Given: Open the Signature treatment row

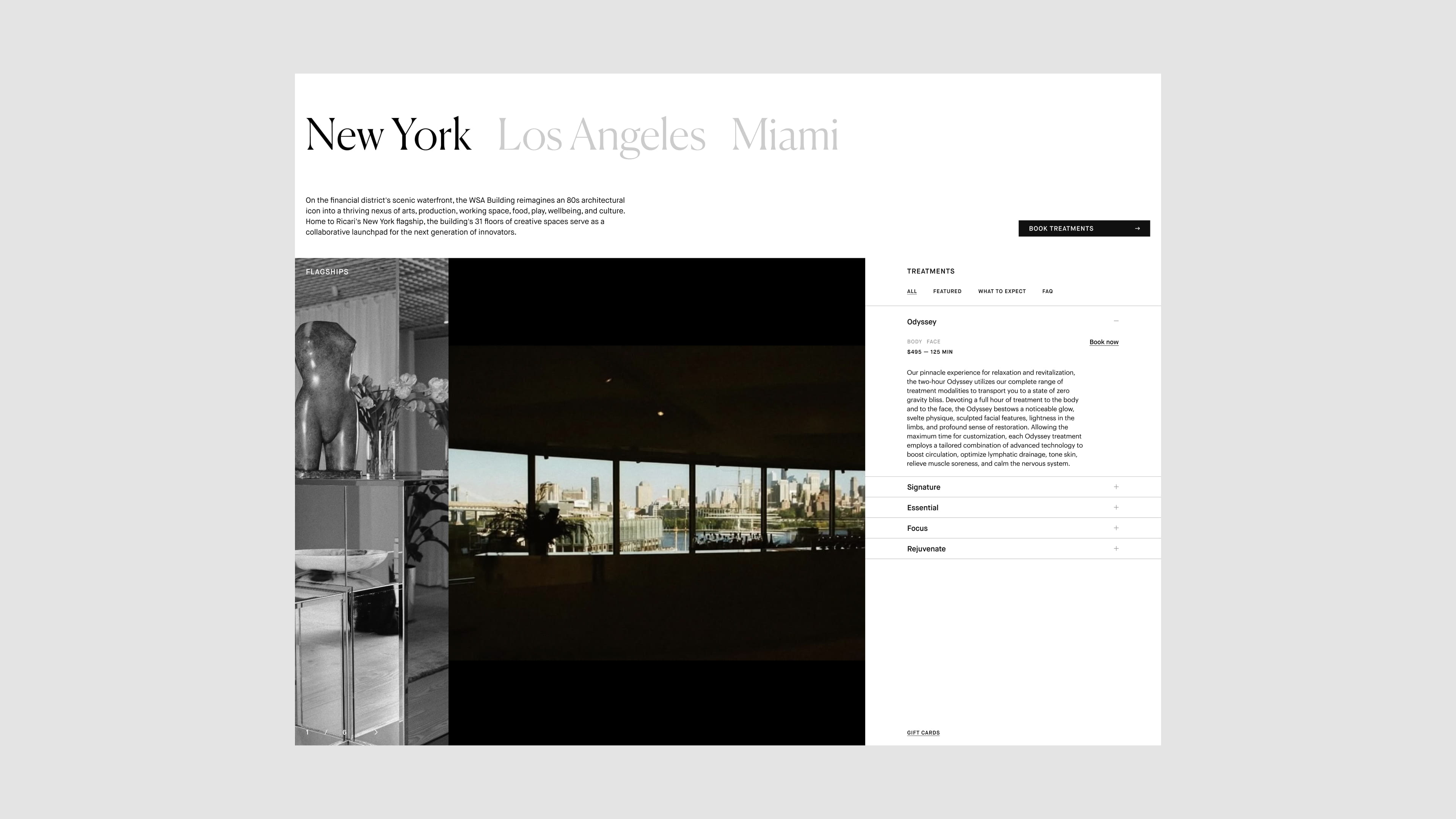Looking at the screenshot, I should (x=924, y=487).
